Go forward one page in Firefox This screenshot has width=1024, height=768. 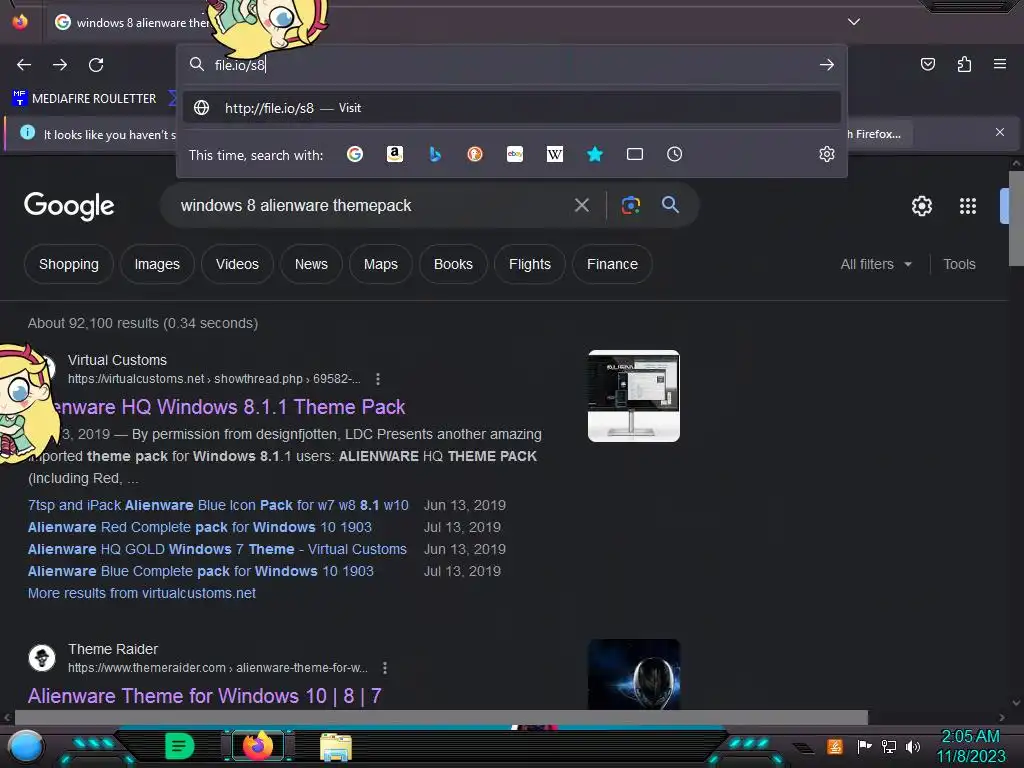click(x=60, y=65)
